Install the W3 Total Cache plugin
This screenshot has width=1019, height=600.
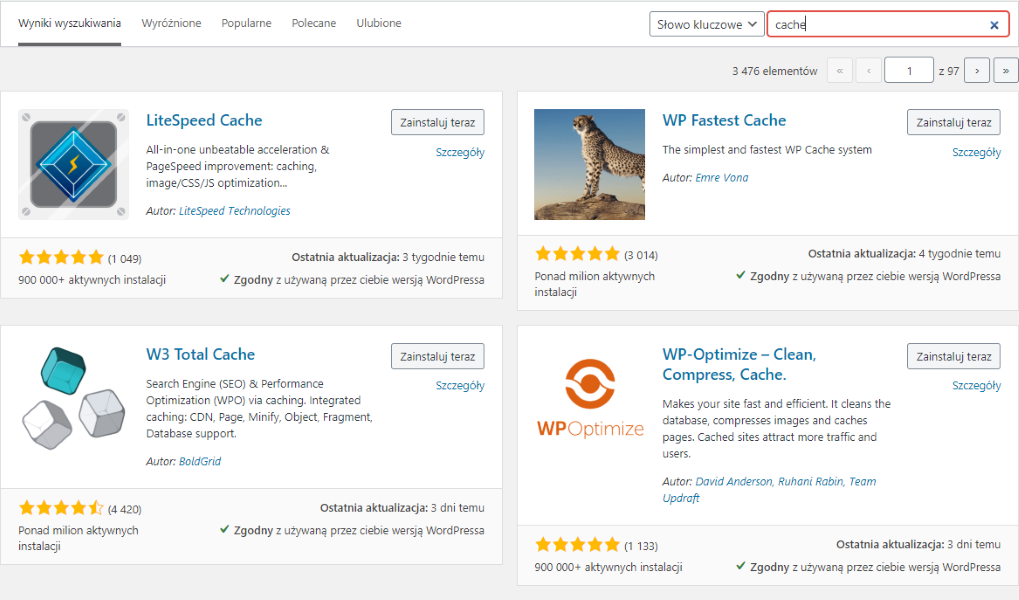coord(437,356)
